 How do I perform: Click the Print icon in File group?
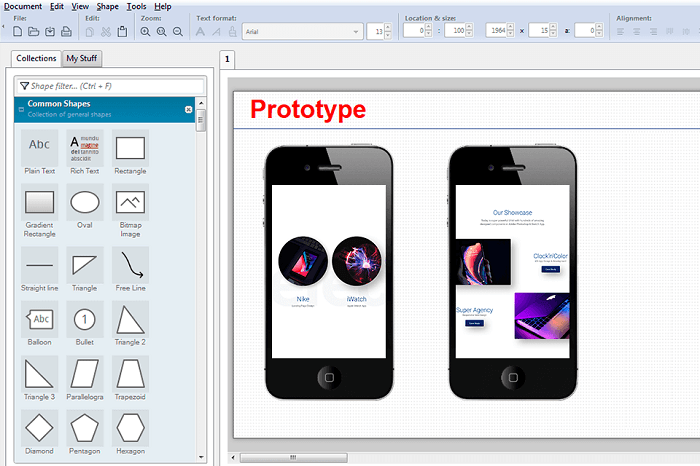tap(66, 32)
